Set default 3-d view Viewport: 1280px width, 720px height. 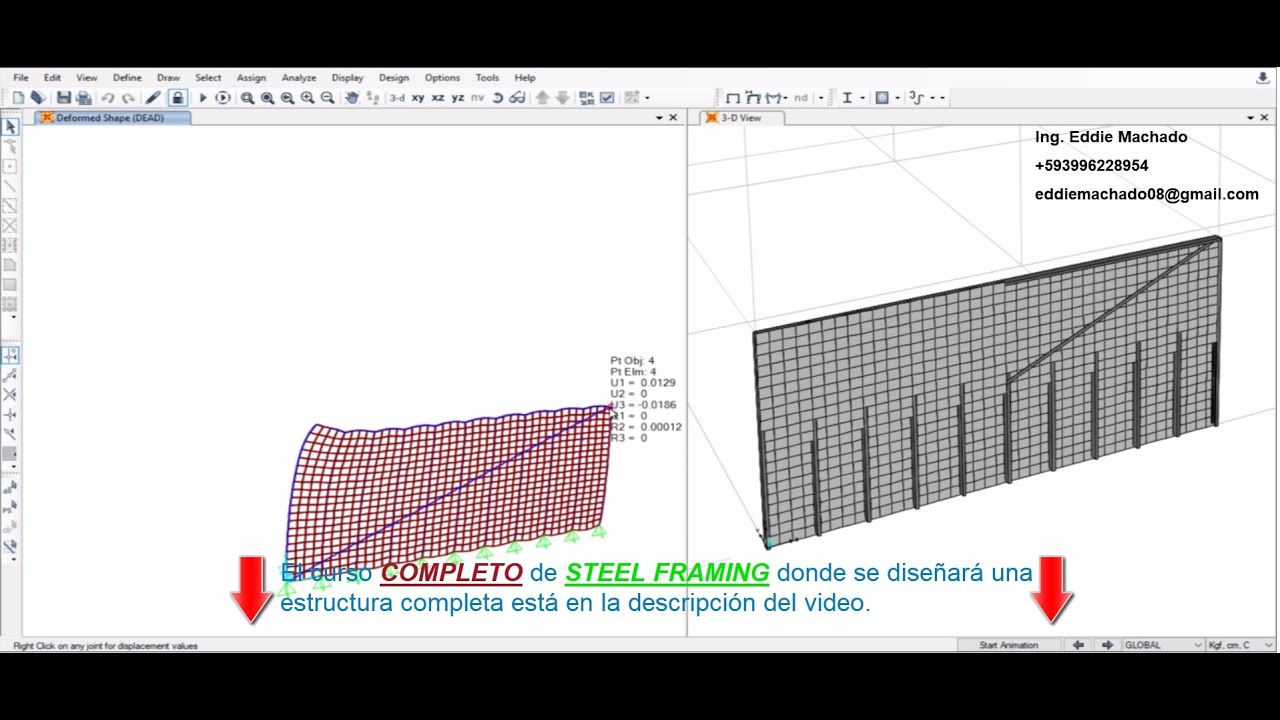pos(397,98)
